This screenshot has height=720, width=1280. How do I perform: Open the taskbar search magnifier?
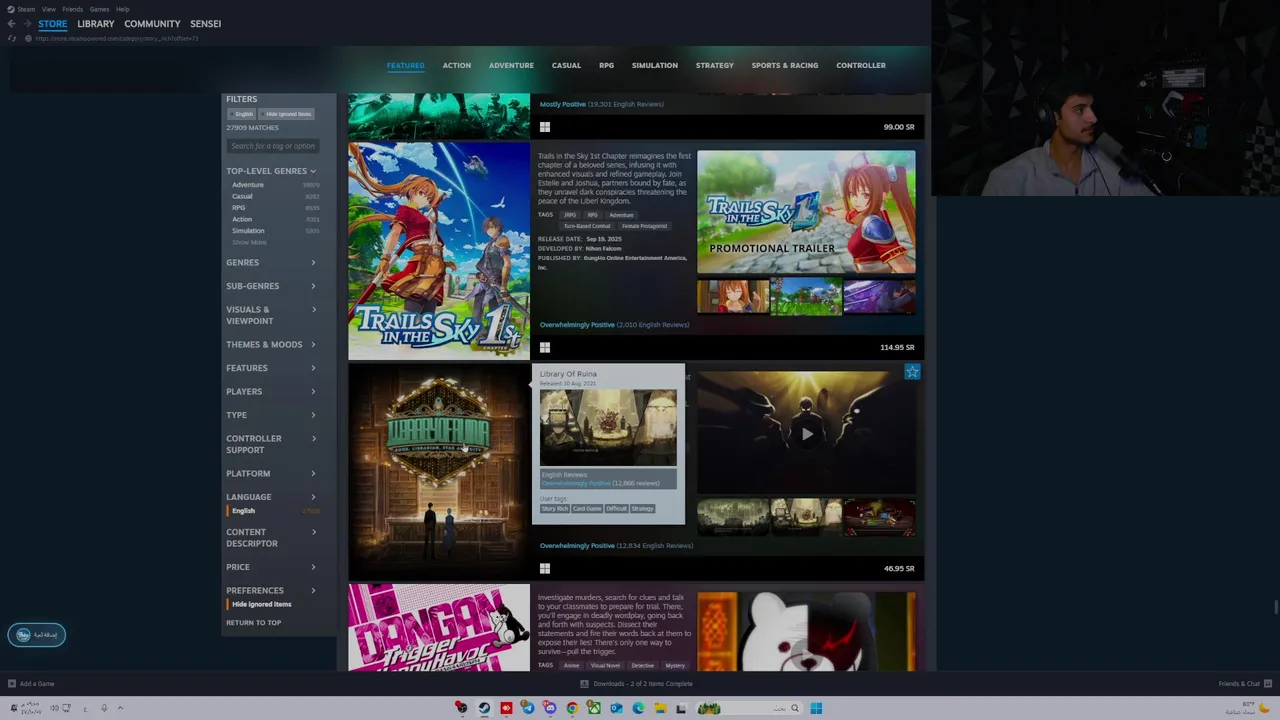(x=795, y=708)
